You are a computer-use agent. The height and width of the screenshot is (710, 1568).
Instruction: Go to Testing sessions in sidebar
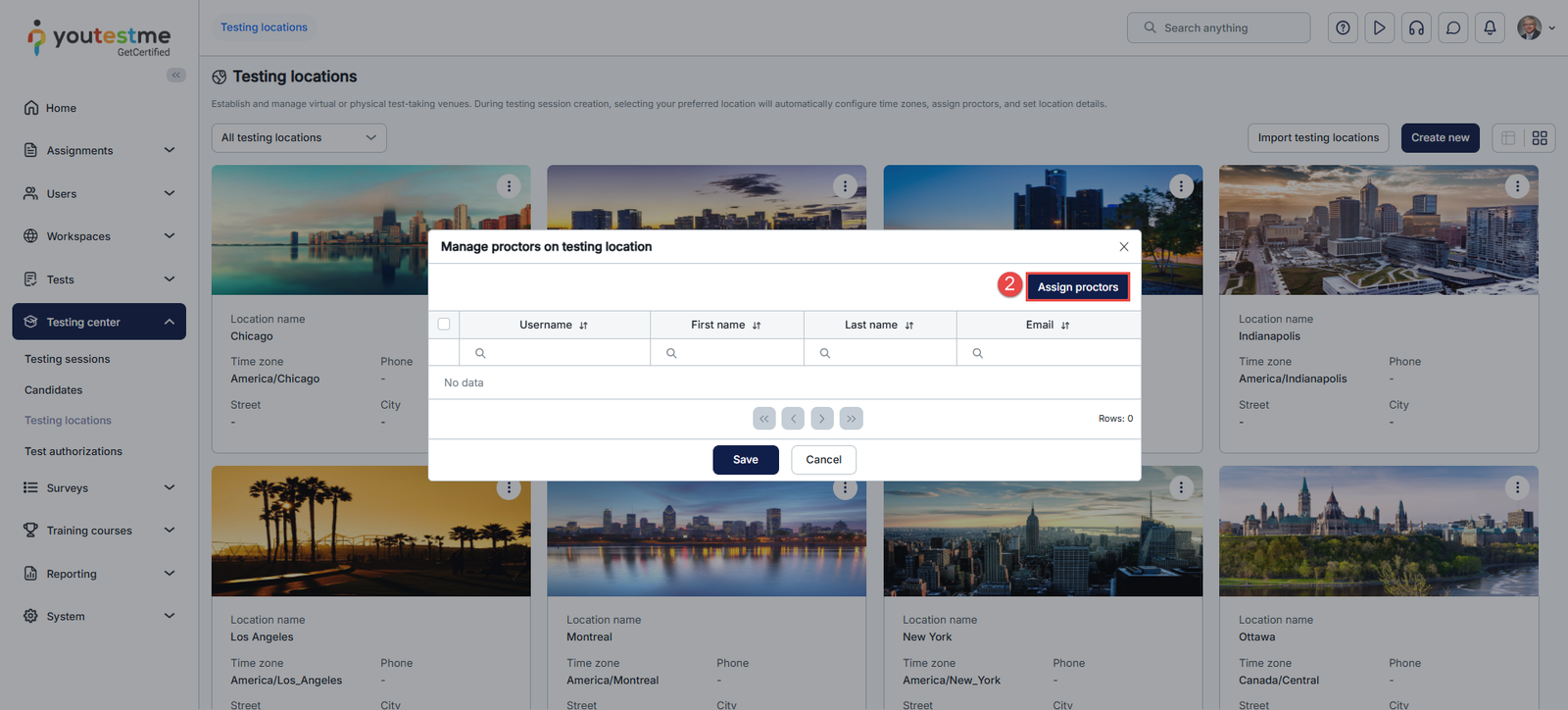(68, 359)
